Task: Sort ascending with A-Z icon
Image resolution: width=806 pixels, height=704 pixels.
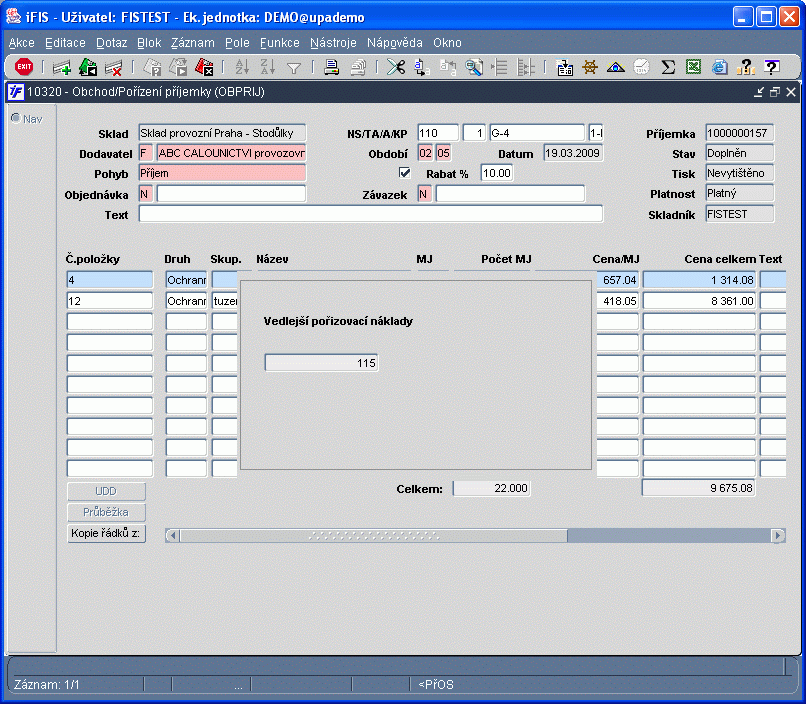Action: point(242,67)
